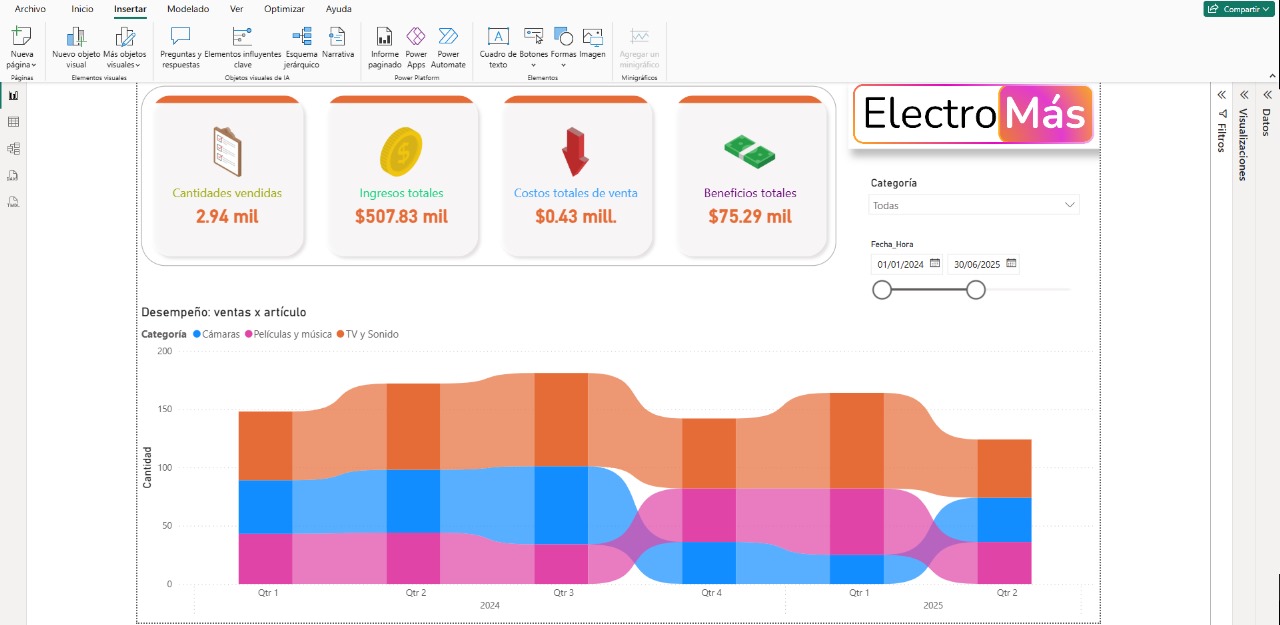Viewport: 1280px width, 625px height.
Task: Click the start date field 01/01/2024
Action: (x=901, y=265)
